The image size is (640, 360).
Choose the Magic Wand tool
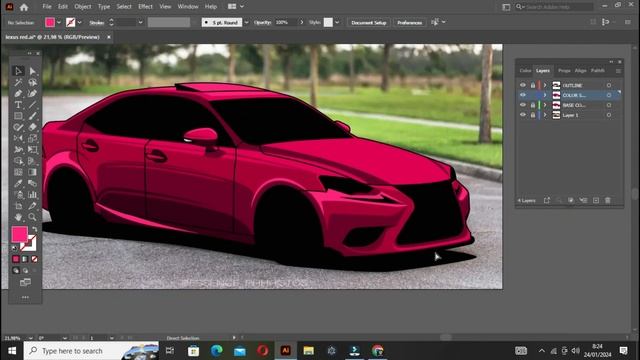pos(18,82)
